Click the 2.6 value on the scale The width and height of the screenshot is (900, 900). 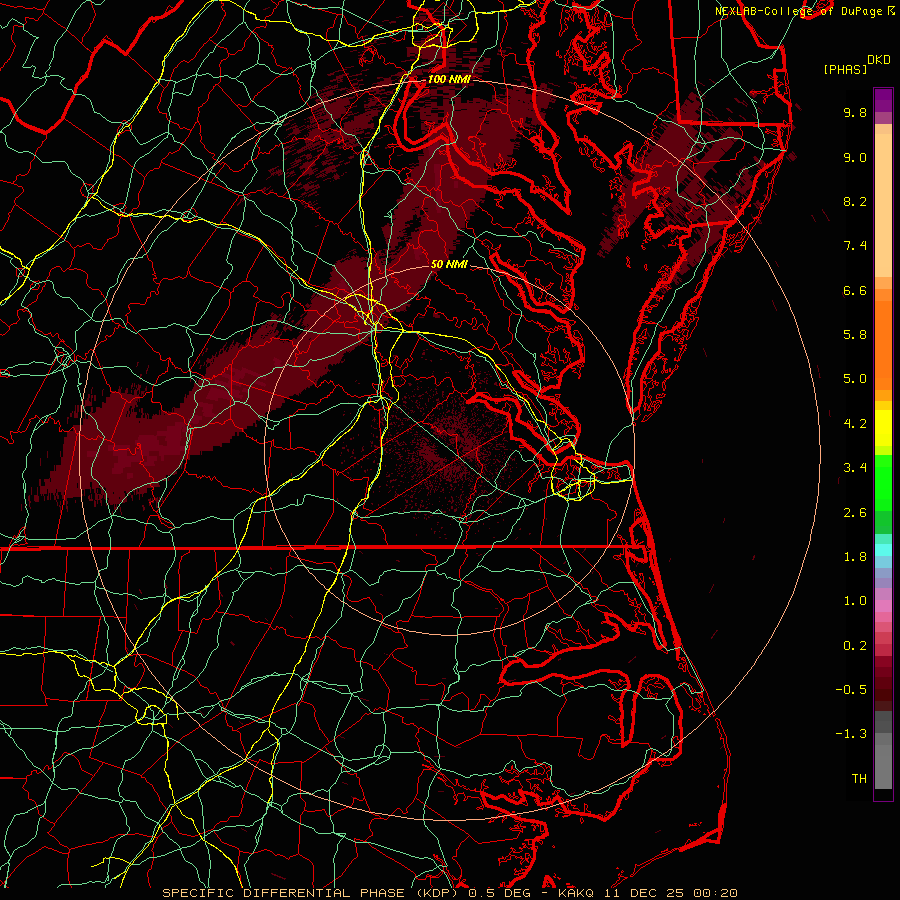point(855,513)
